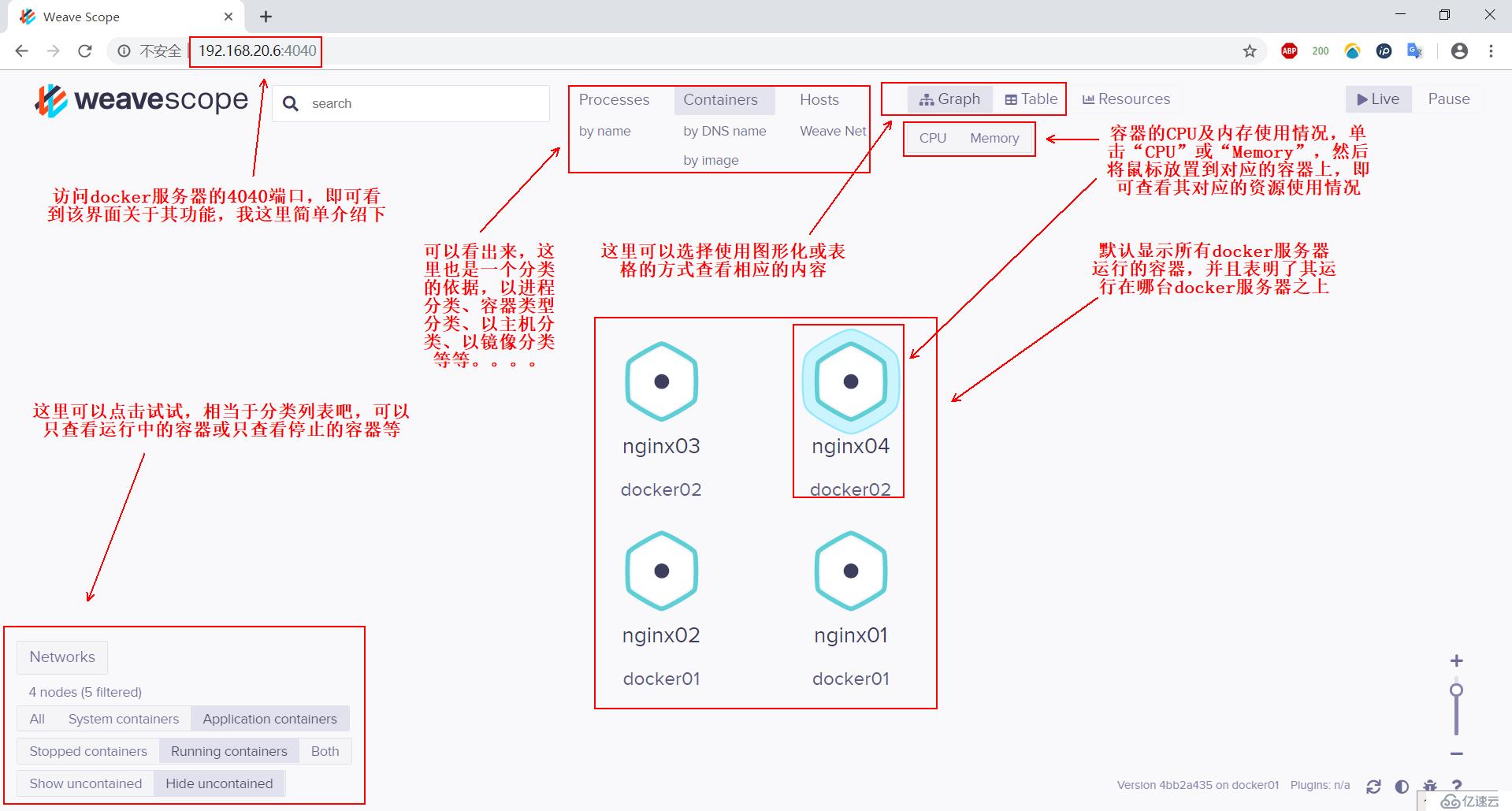Show the CPU metric
Image resolution: width=1512 pixels, height=811 pixels.
(x=933, y=138)
